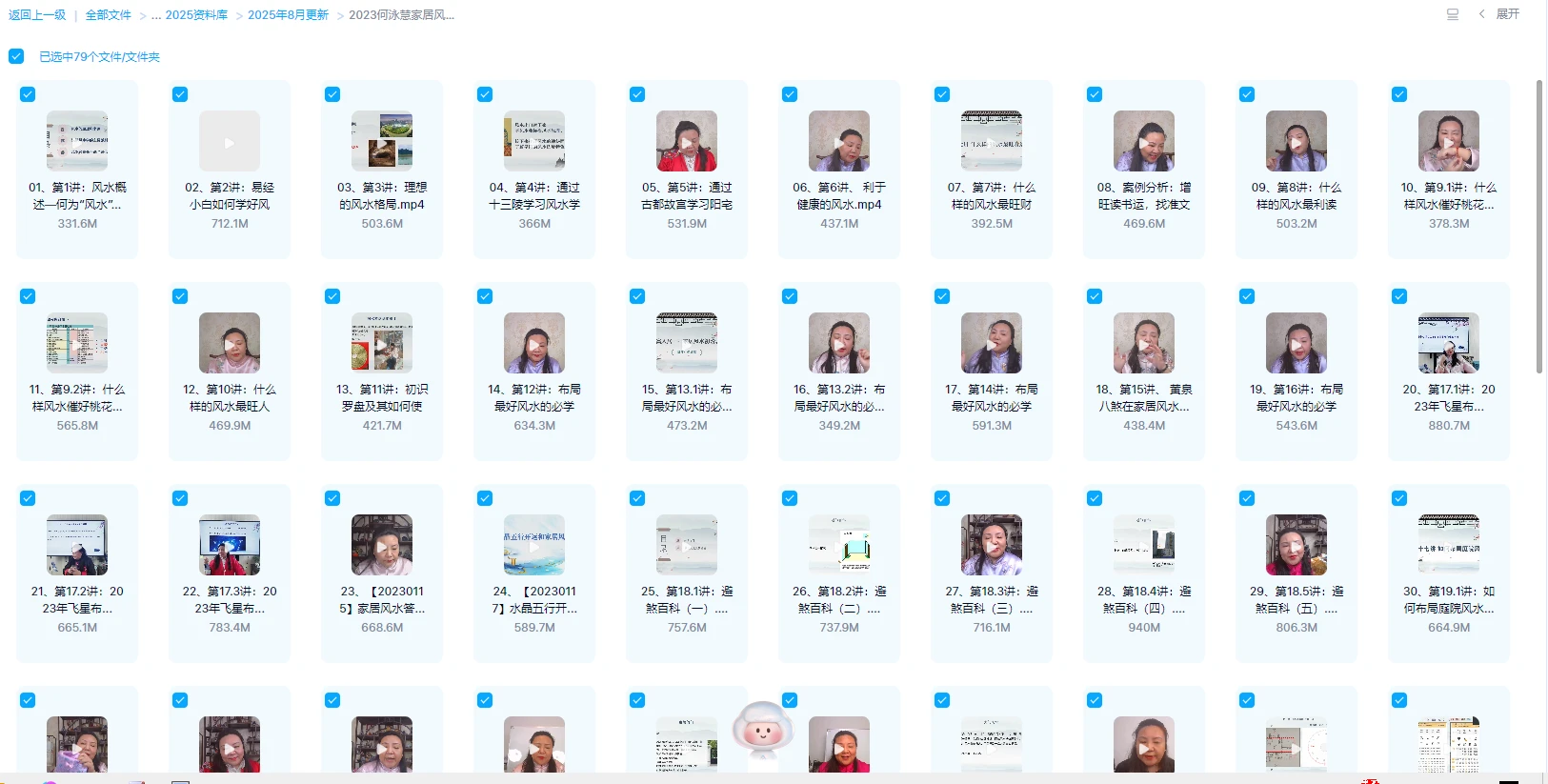Open video thumbnail 07 第7讲

tap(992, 141)
